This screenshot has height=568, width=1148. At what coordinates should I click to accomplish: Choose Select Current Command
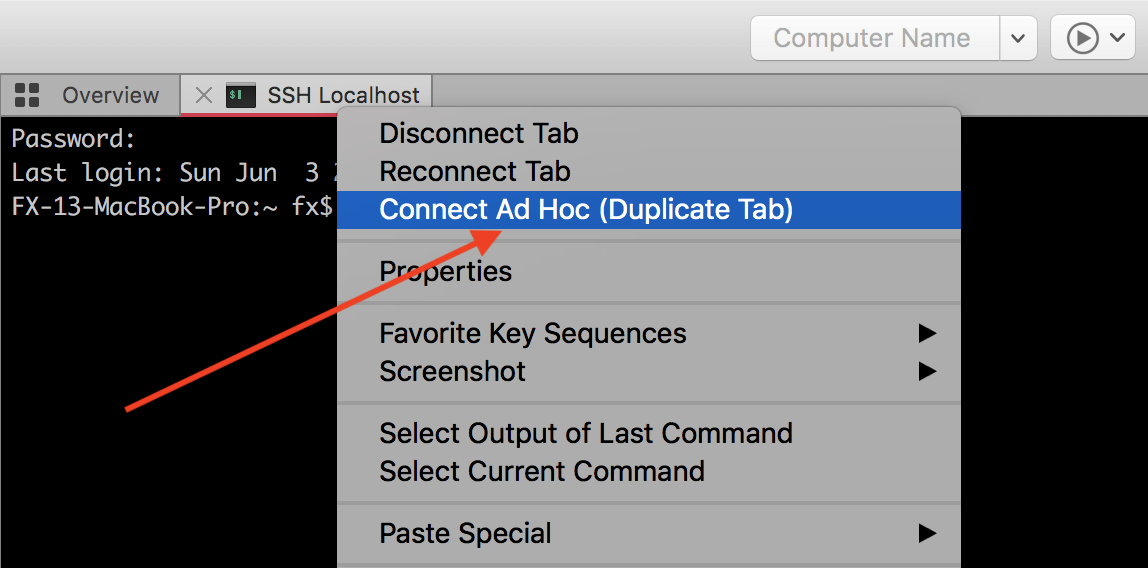pyautogui.click(x=542, y=471)
